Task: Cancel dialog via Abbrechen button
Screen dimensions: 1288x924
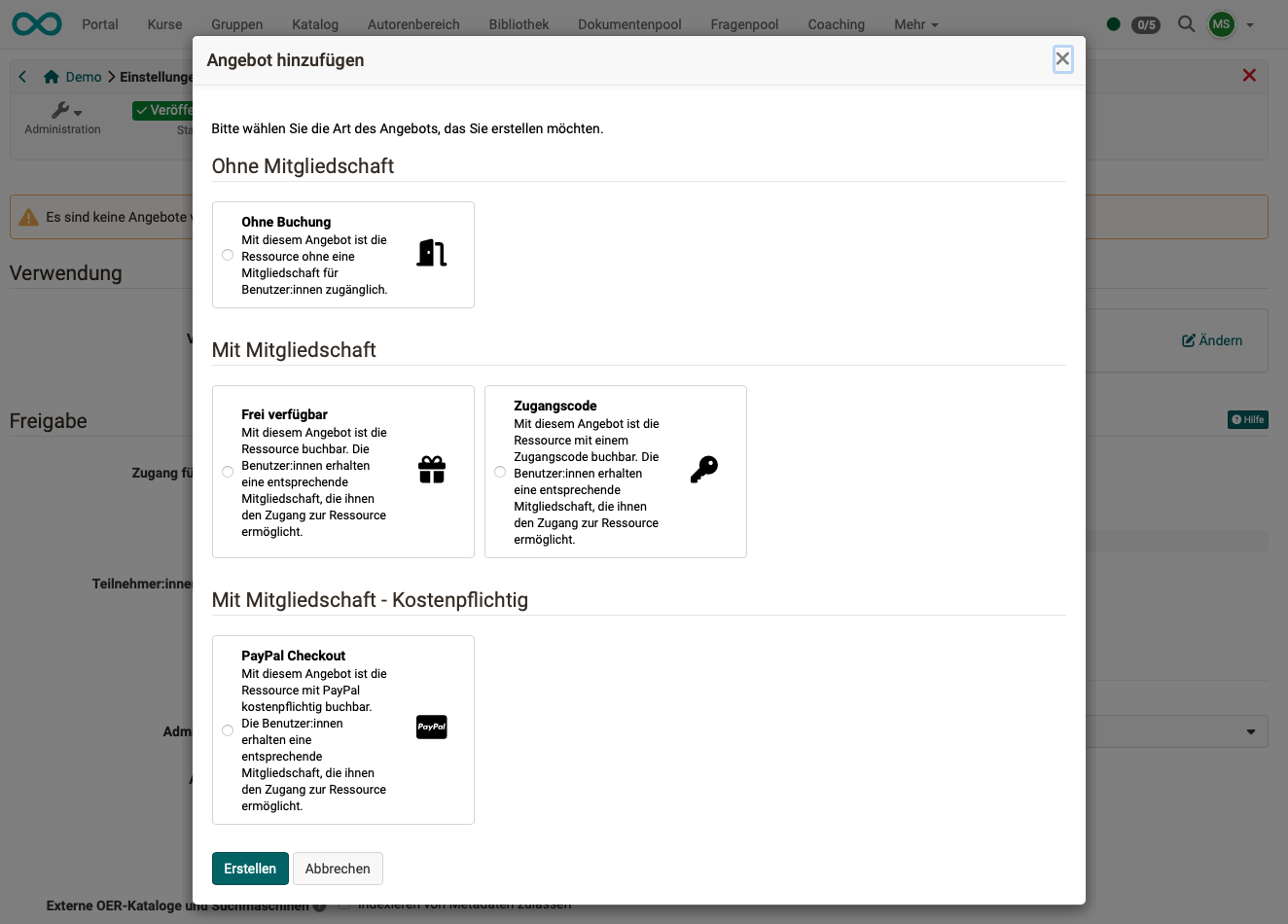Action: pyautogui.click(x=338, y=869)
